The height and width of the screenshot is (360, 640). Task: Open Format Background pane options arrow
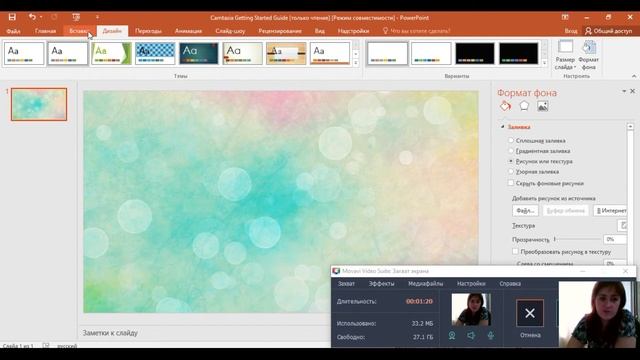pyautogui.click(x=624, y=91)
